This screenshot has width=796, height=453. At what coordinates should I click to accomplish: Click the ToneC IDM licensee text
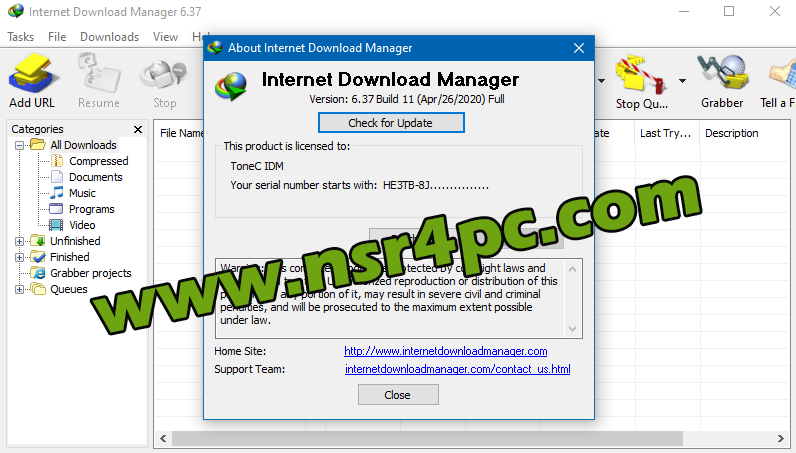[257, 166]
